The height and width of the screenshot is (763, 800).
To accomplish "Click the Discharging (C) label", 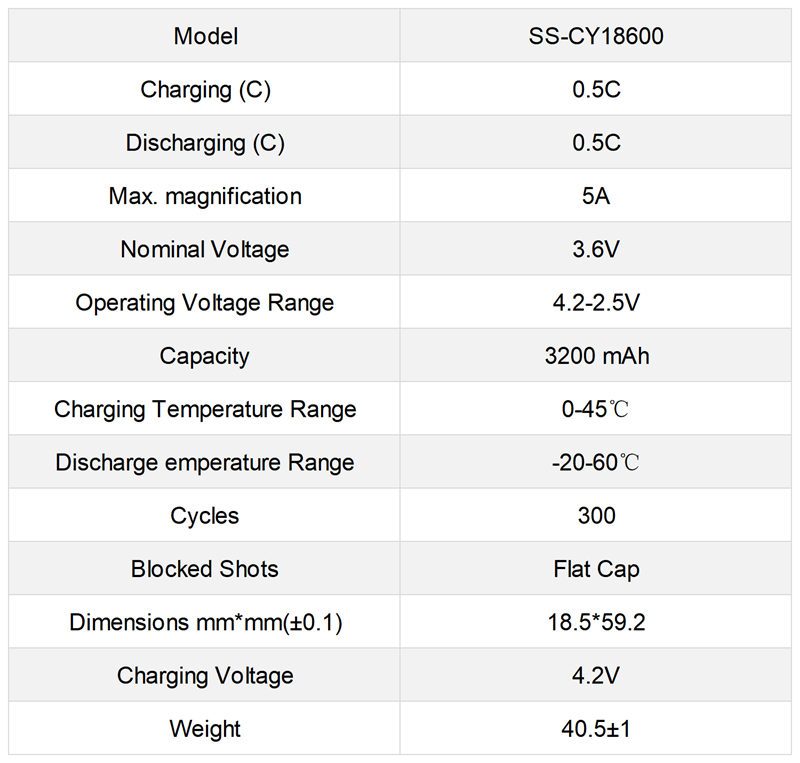I will pos(205,143).
